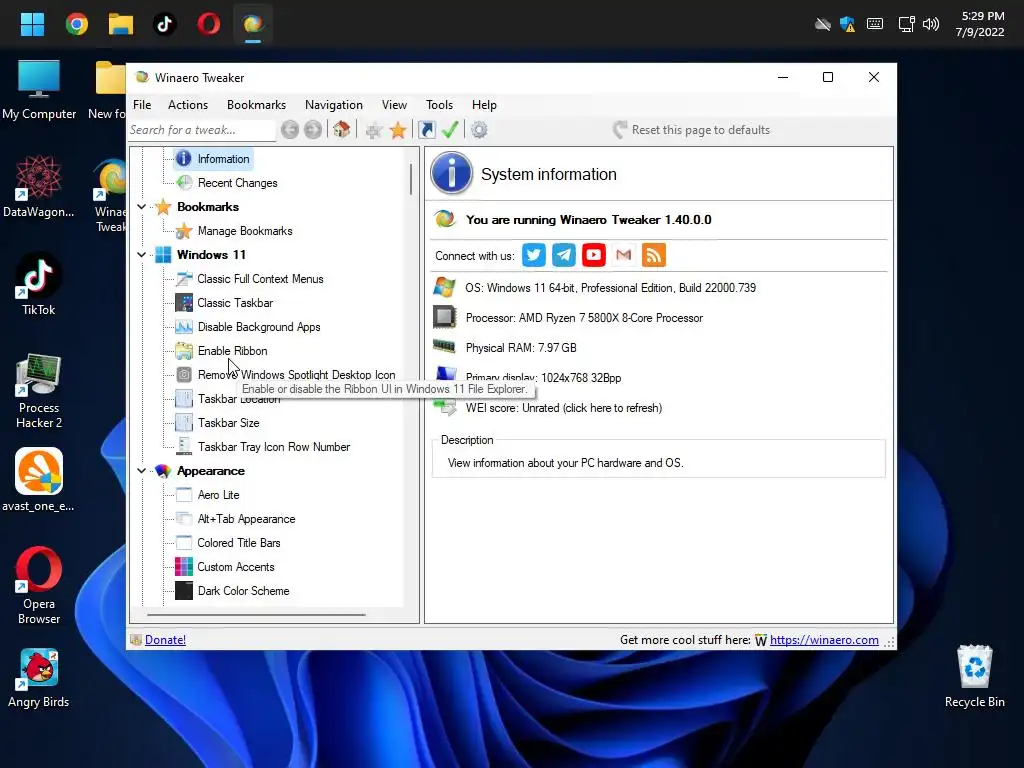
Task: Open the Navigation menu
Action: click(x=334, y=105)
